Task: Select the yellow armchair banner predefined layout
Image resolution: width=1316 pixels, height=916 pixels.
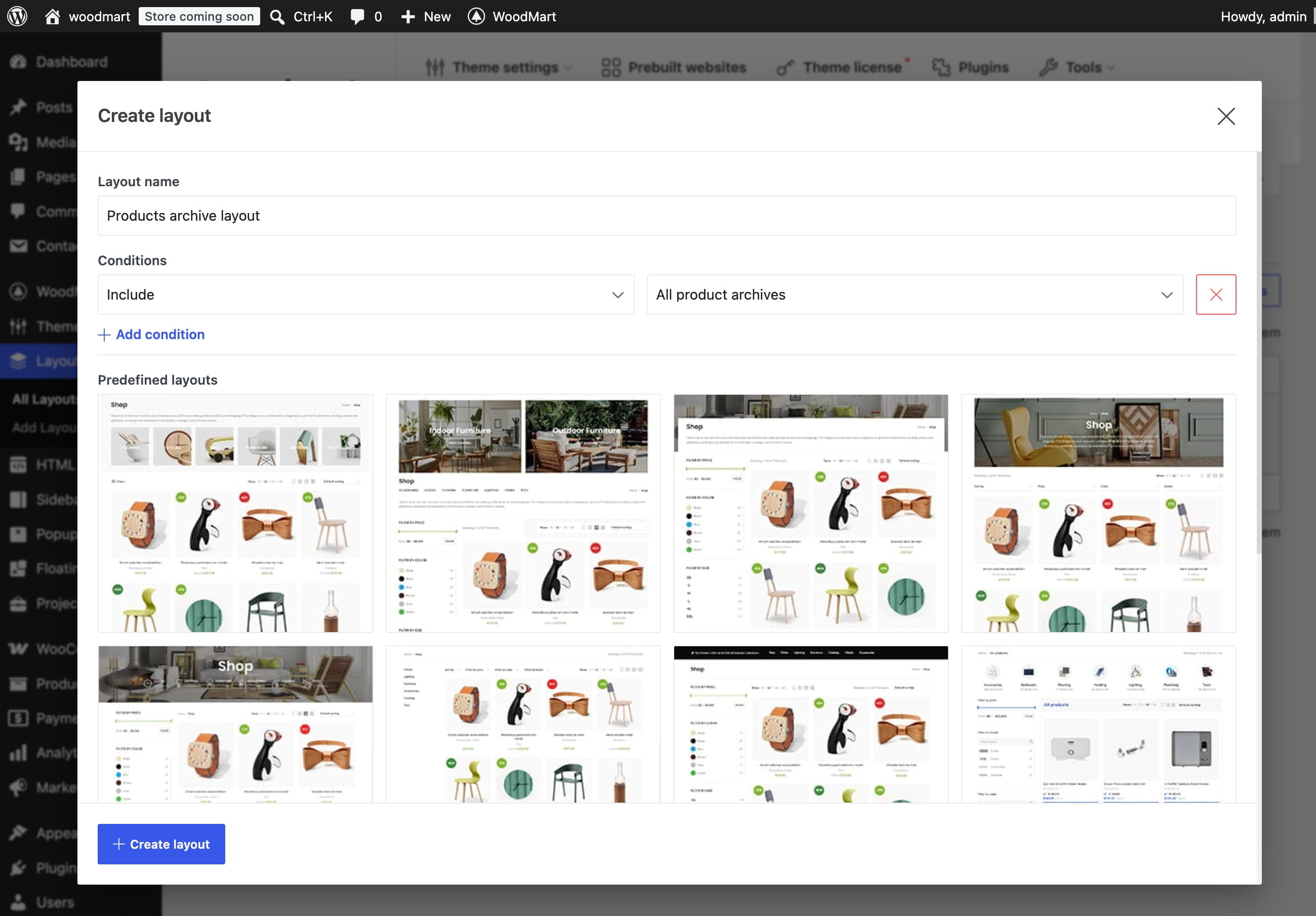Action: coord(1098,513)
